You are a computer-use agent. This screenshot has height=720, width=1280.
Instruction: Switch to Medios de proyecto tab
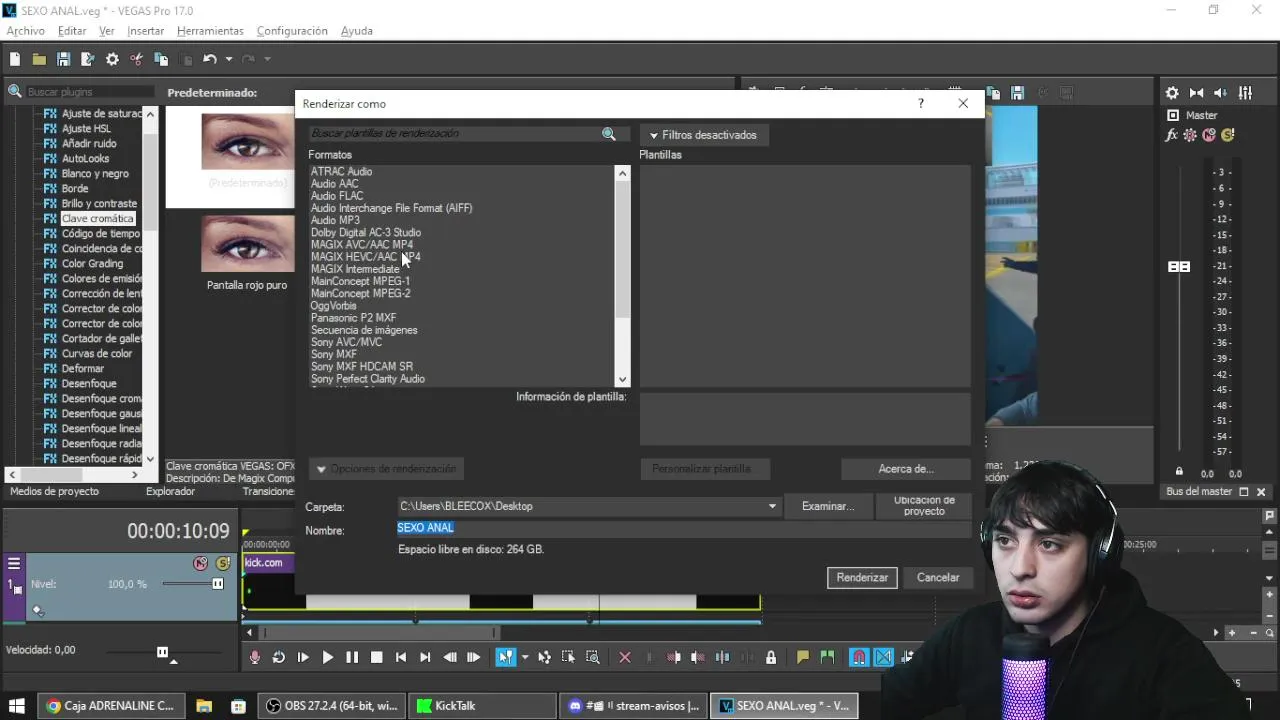(54, 492)
